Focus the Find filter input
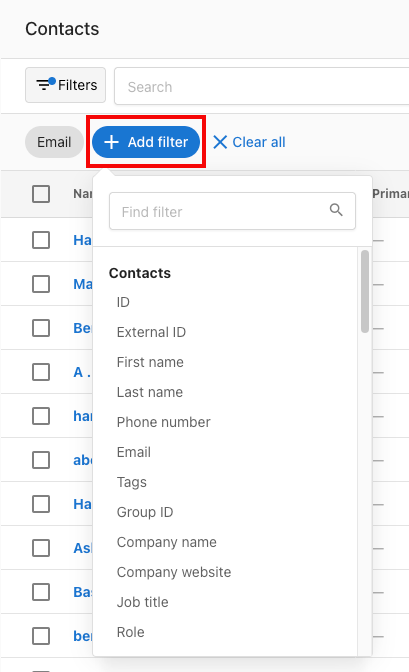 tap(232, 211)
